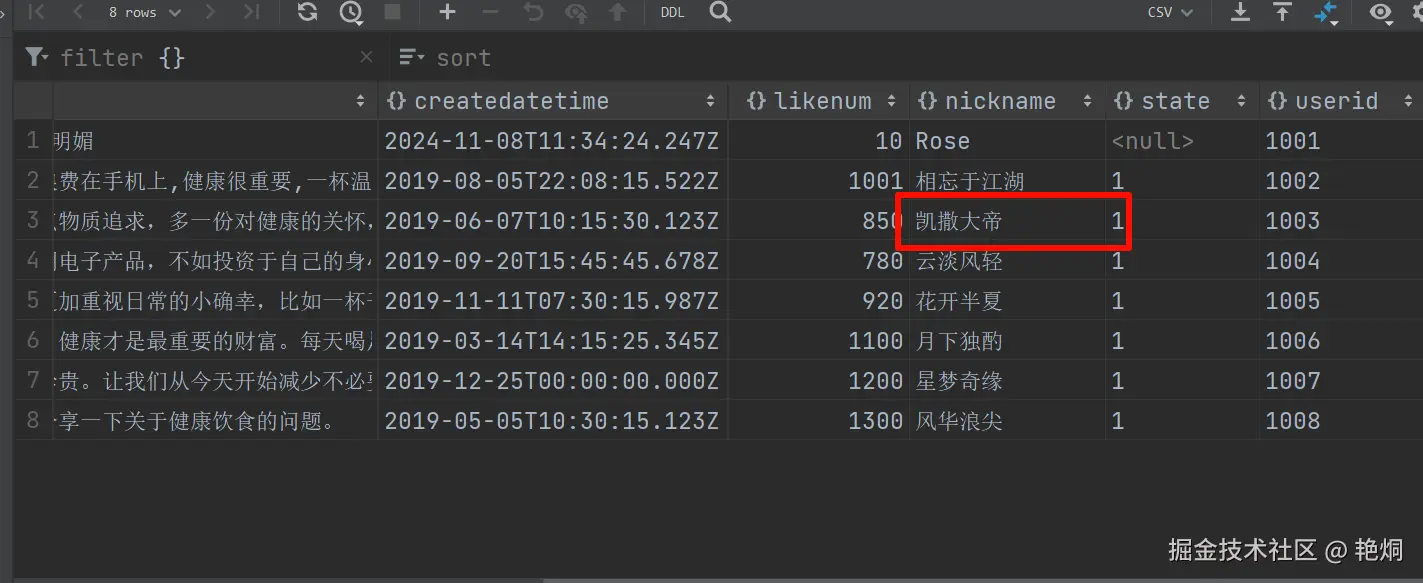Open the data export (download) icon
Image resolution: width=1423 pixels, height=583 pixels.
click(1239, 13)
